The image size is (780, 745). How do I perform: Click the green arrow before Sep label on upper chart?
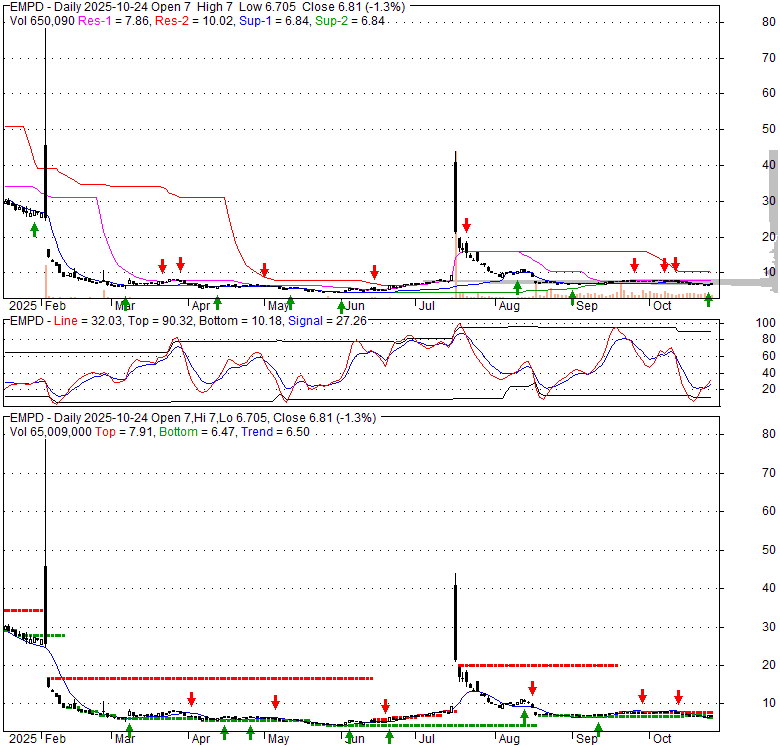pos(572,298)
